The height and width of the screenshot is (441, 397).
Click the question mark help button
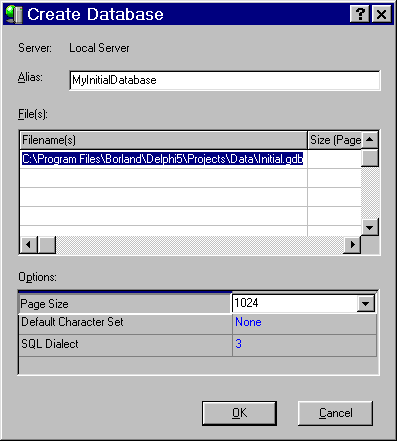click(360, 14)
